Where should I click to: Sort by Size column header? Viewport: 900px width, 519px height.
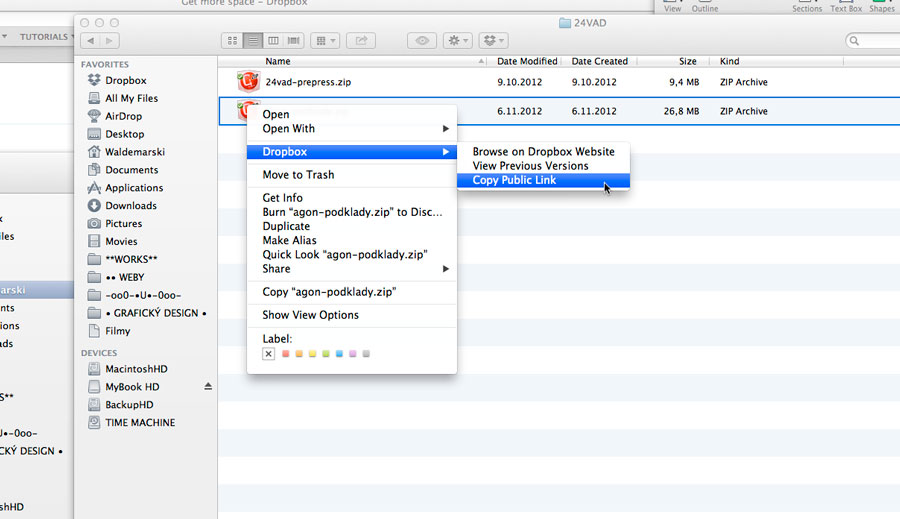tap(687, 61)
